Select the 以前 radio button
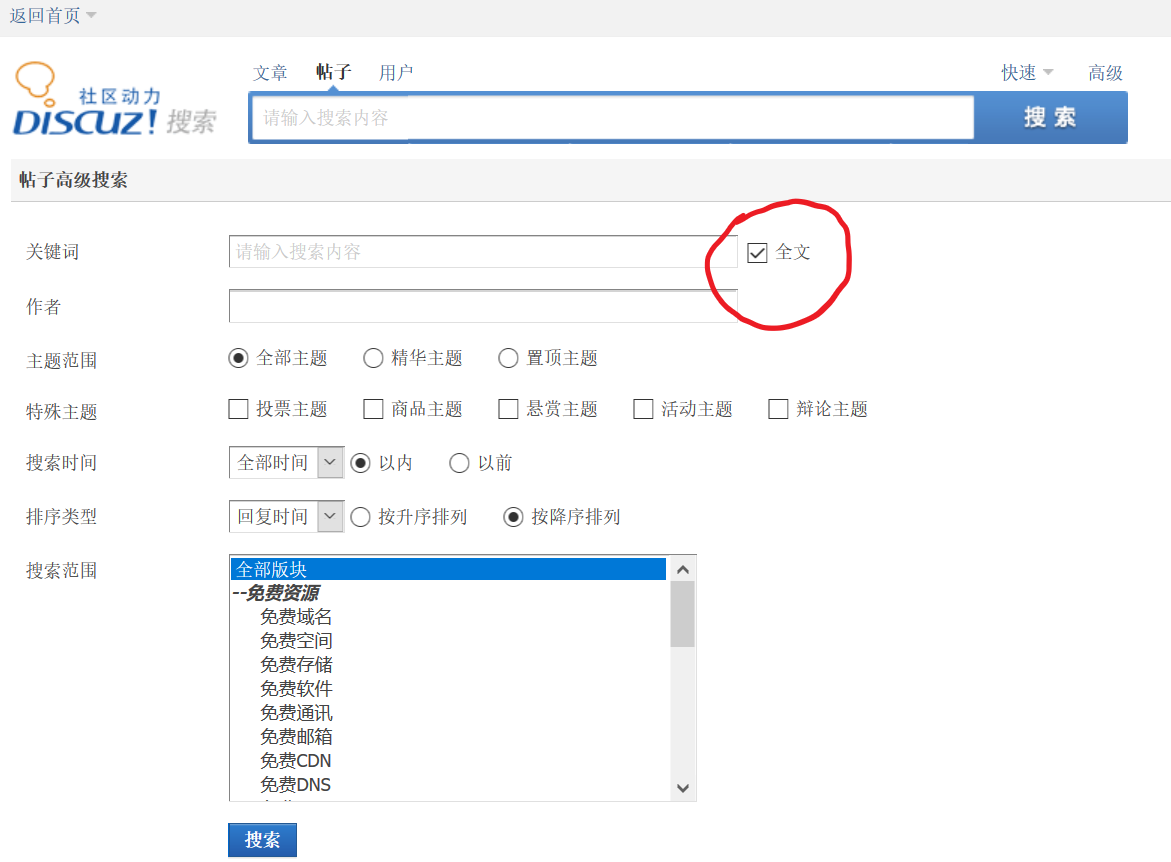Screen dimensions: 1171x862 pos(459,463)
